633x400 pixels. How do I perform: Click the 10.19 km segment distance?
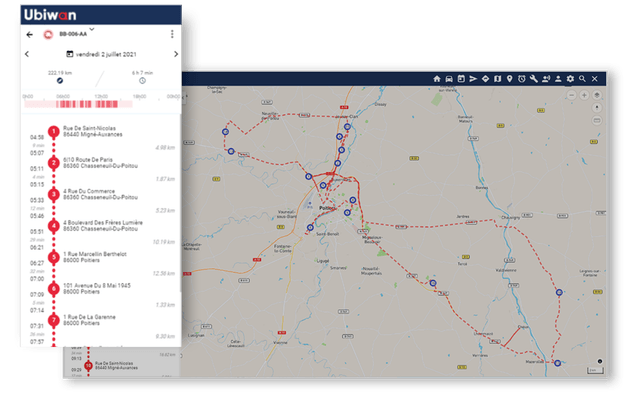[163, 242]
